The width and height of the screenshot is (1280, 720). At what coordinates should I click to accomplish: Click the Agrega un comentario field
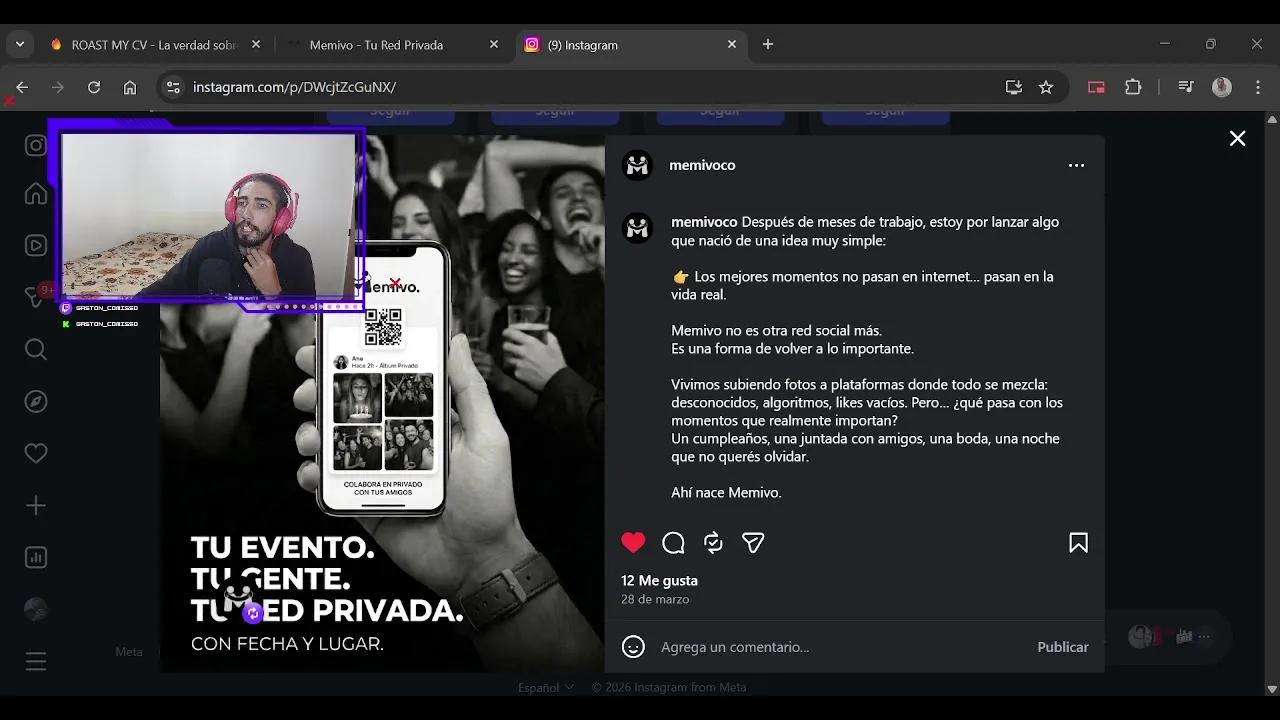(x=843, y=647)
